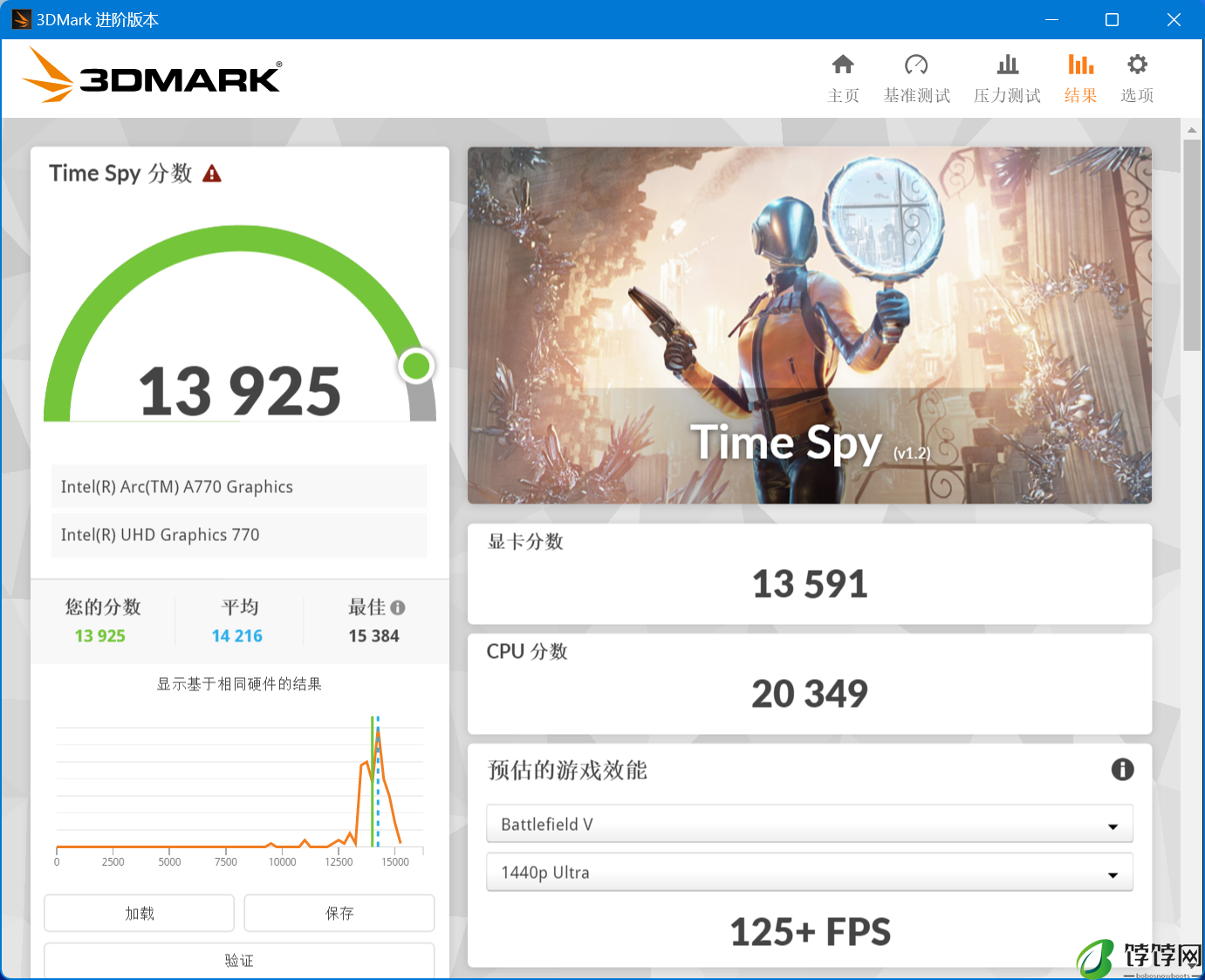Click the best score 15 384
The width and height of the screenshot is (1205, 980).
(x=373, y=636)
